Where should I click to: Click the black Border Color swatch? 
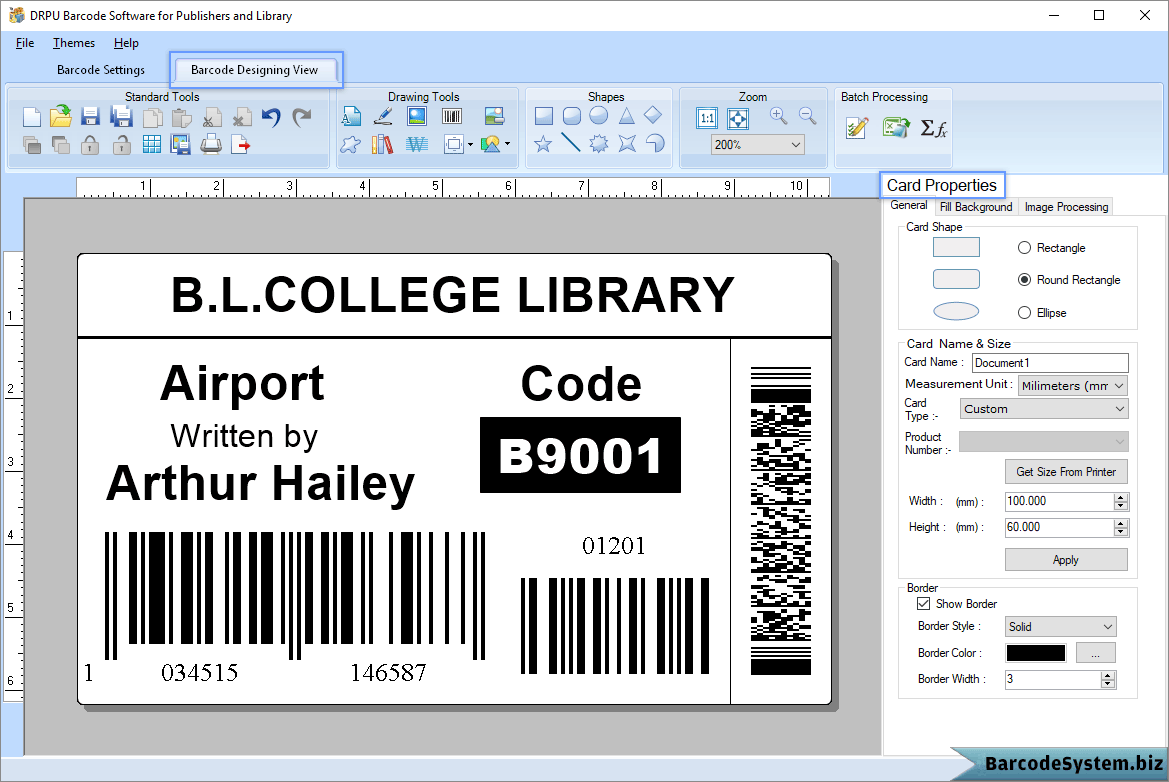pyautogui.click(x=1036, y=653)
